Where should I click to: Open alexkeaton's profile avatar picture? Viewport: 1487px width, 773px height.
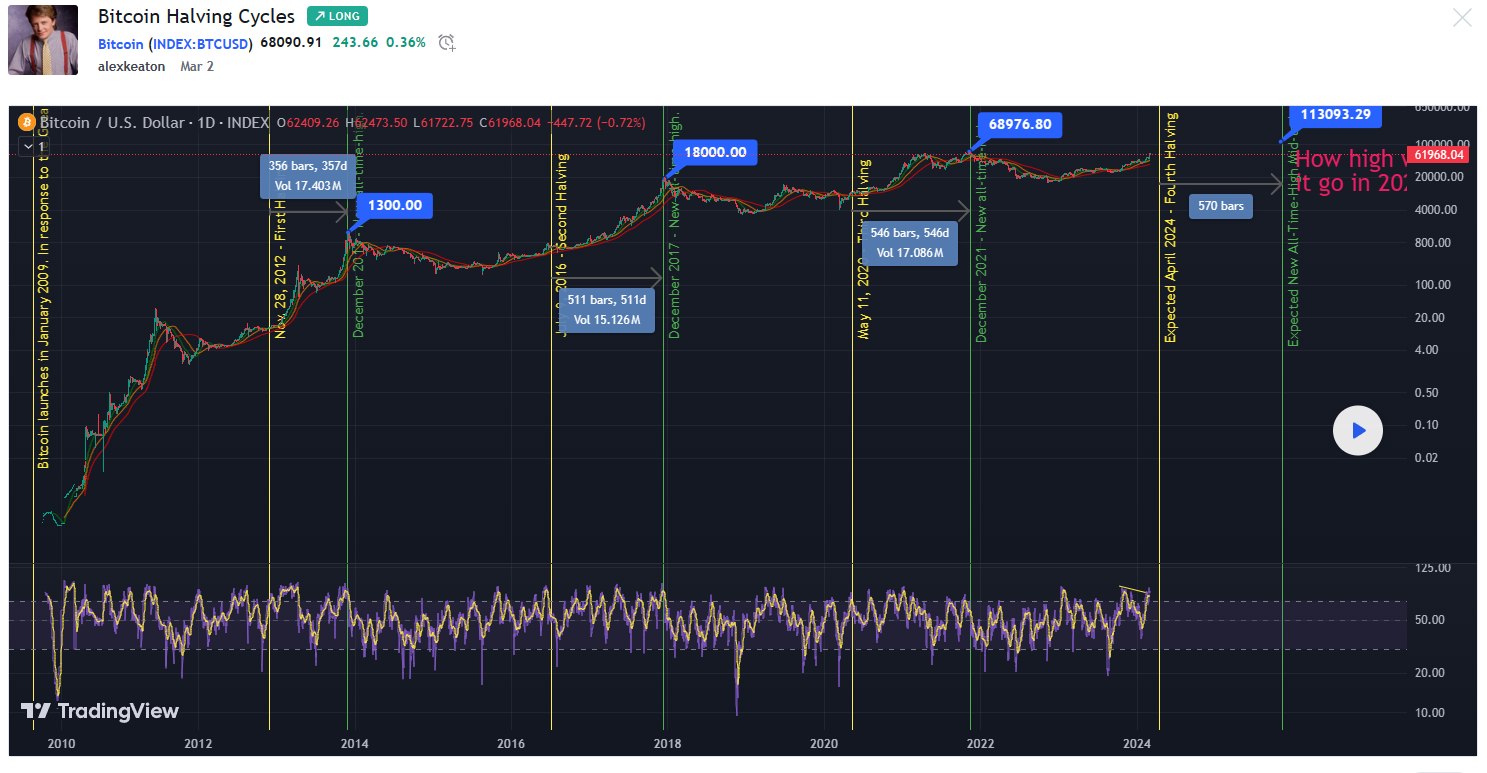[43, 40]
